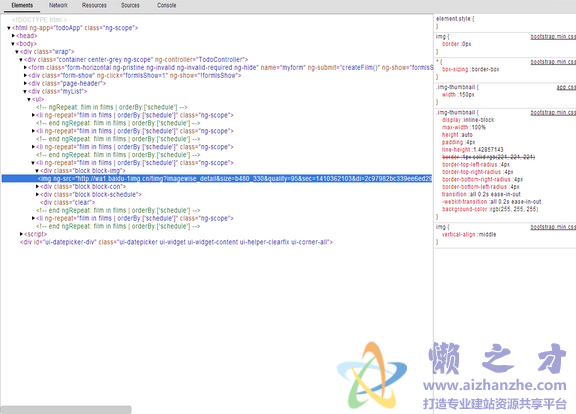The image size is (576, 414).
Task: Click the line-height: 1.42857143 property
Action: (x=472, y=150)
